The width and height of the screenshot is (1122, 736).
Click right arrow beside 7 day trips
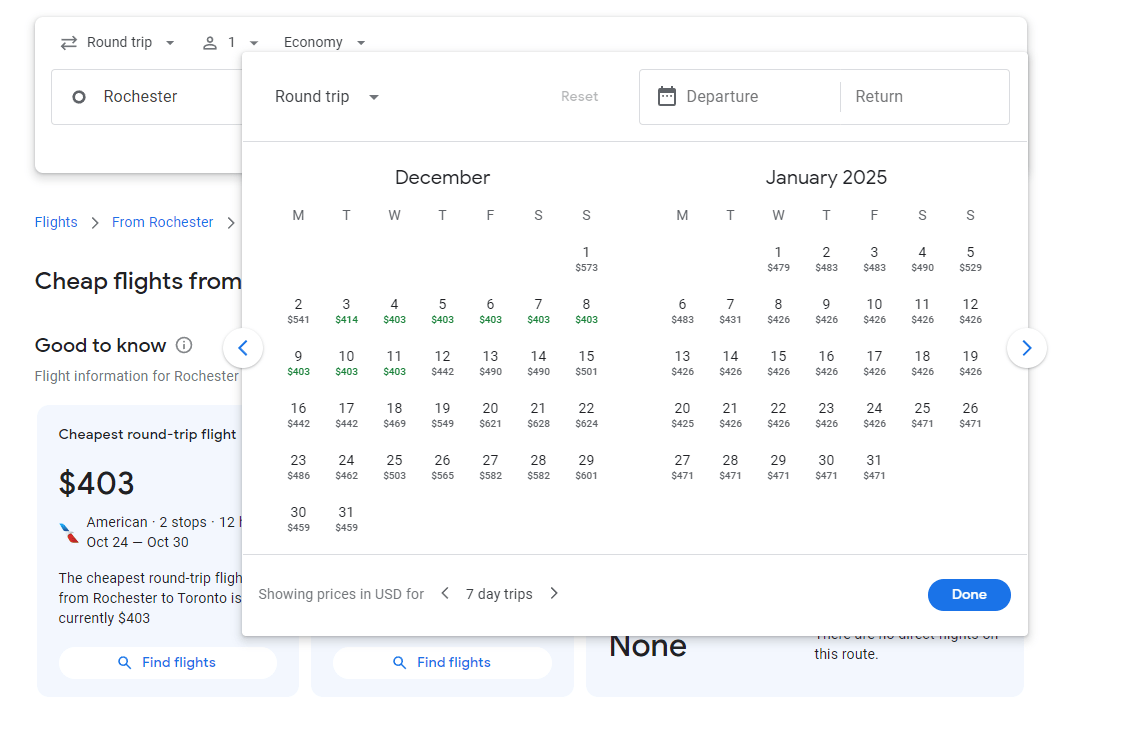point(554,592)
